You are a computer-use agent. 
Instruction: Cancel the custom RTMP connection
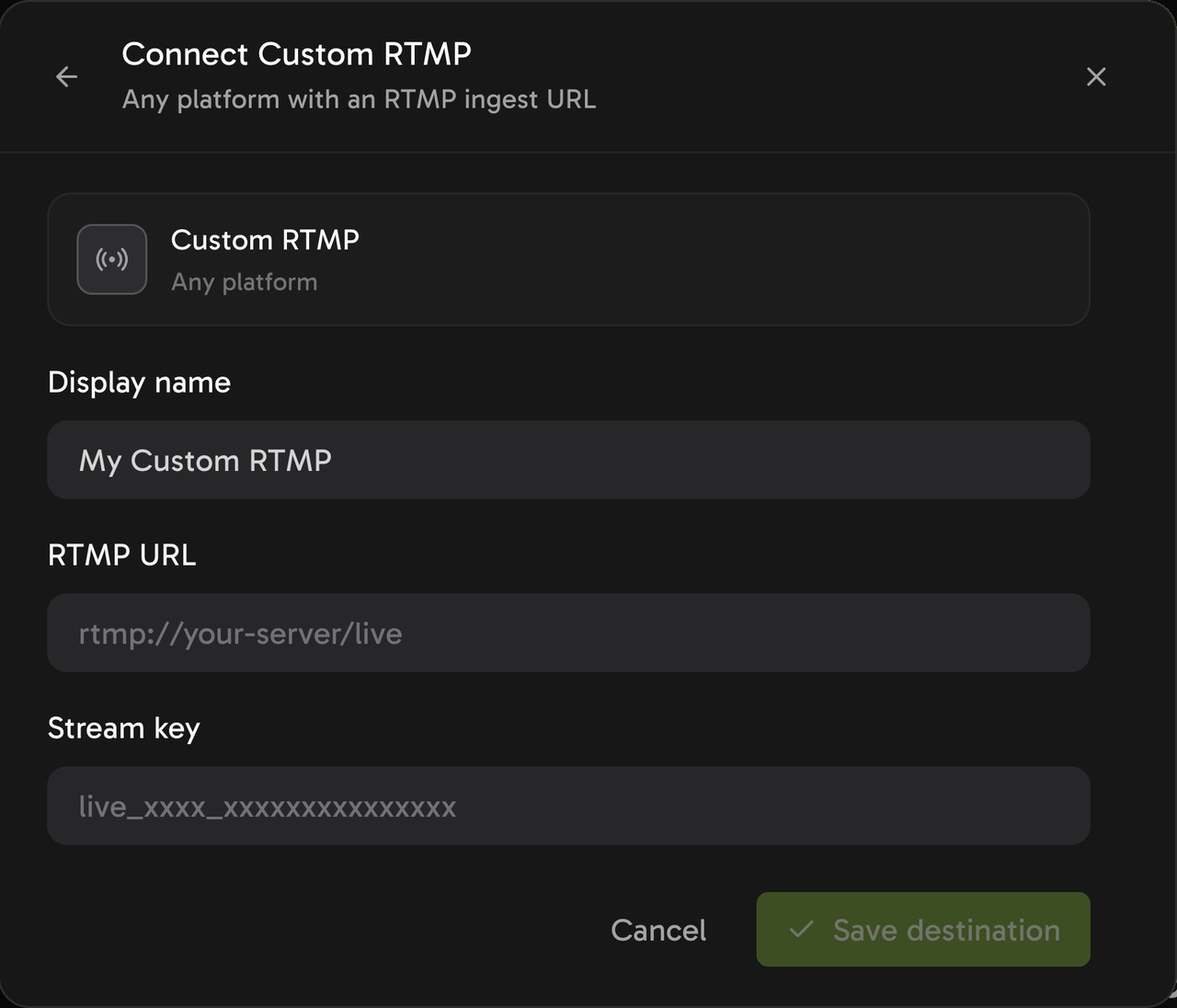(x=658, y=930)
